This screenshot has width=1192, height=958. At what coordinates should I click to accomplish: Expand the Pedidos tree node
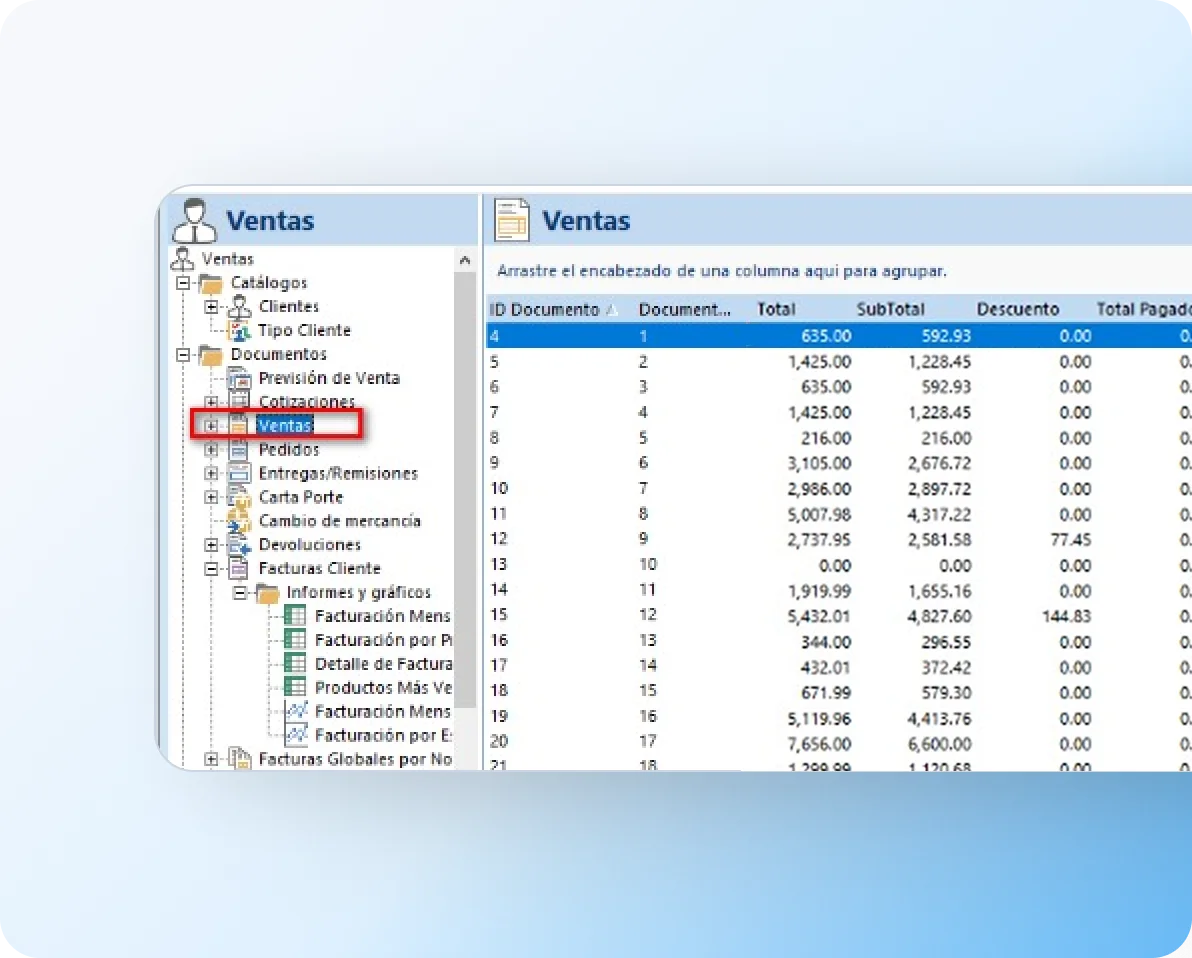point(211,450)
